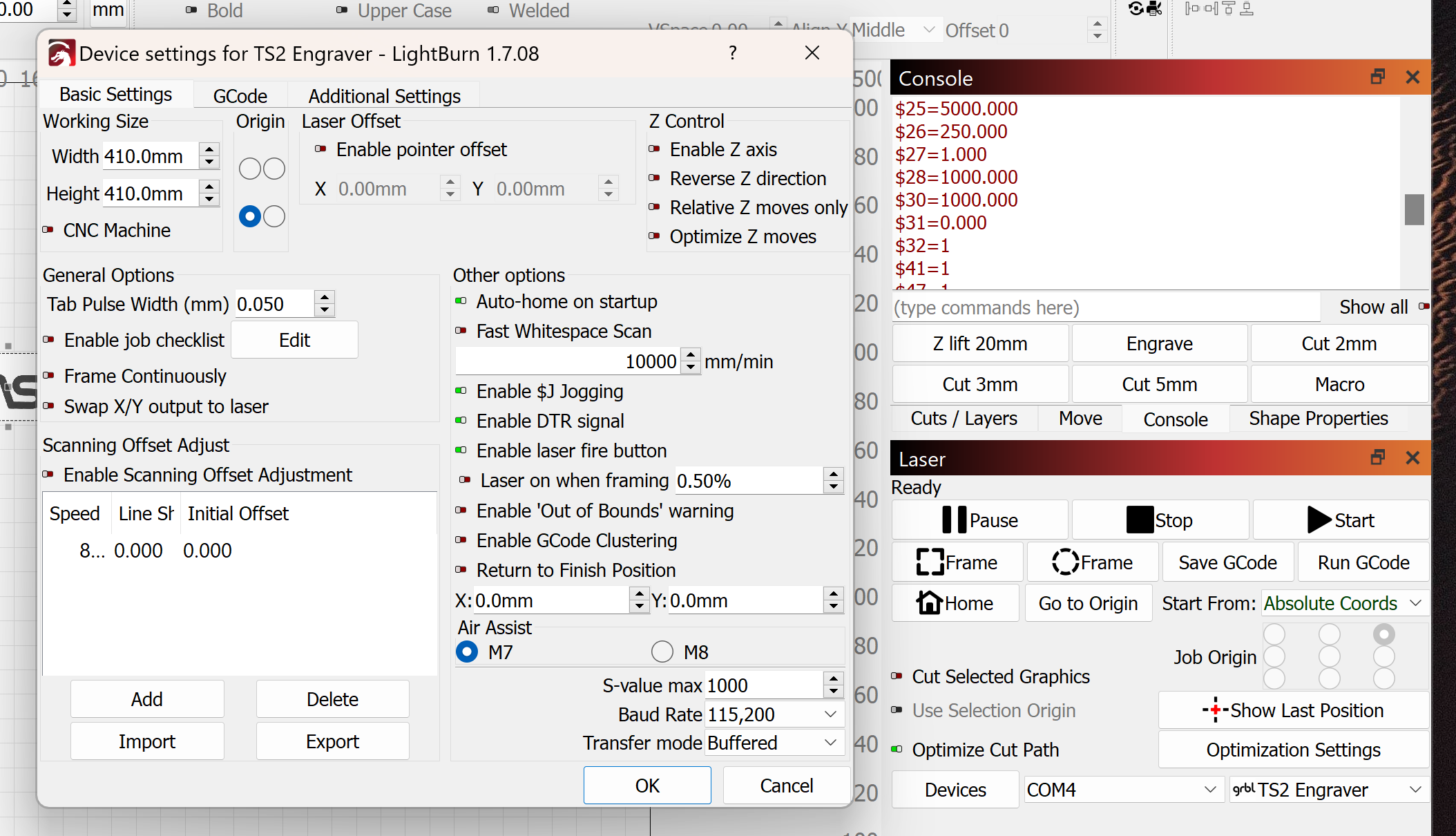Viewport: 1456px width, 836px height.
Task: Increase Tab Pulse Width value
Action: (325, 297)
